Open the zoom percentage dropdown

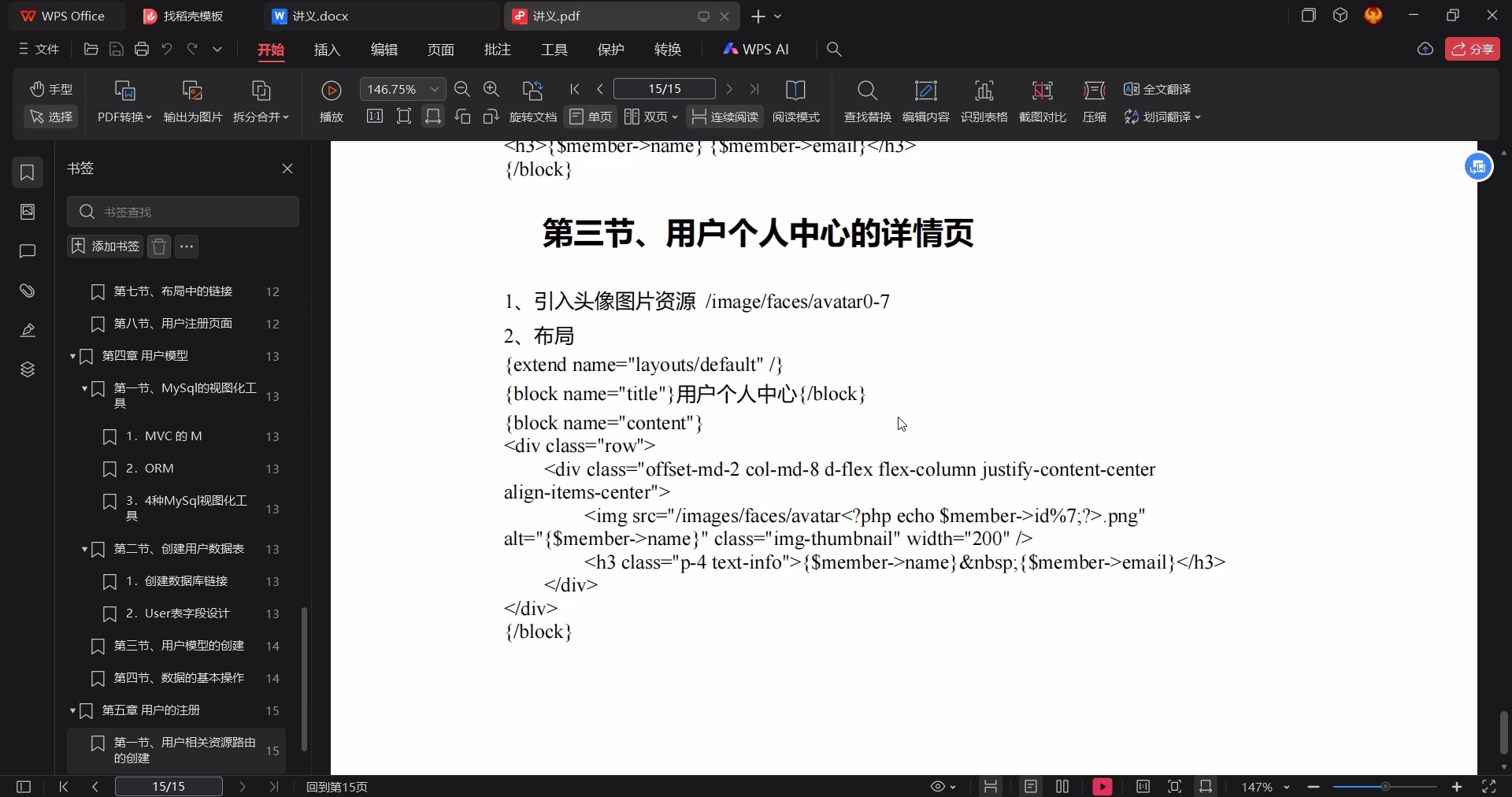coord(434,89)
